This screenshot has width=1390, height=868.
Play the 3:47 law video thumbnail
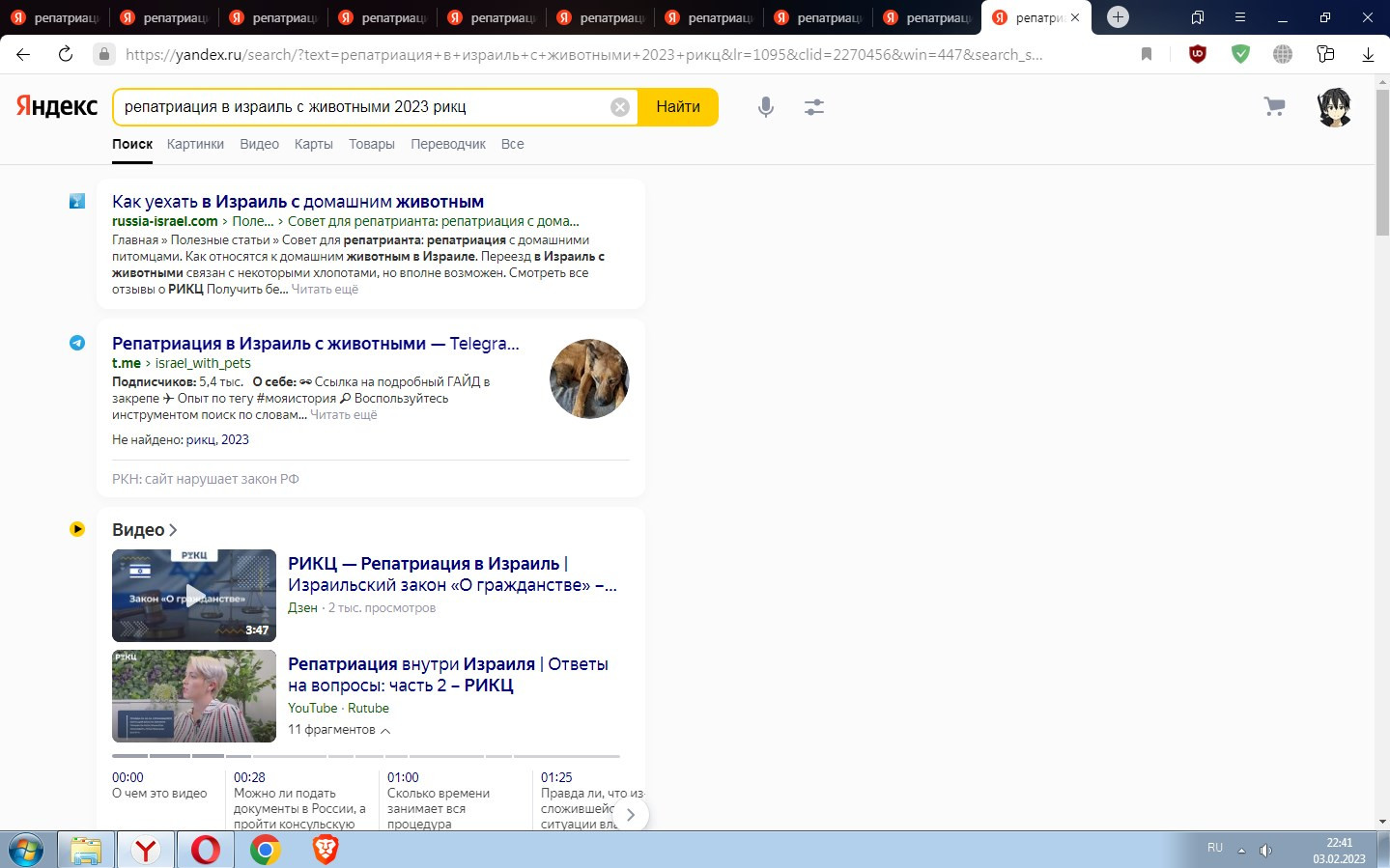pyautogui.click(x=194, y=596)
